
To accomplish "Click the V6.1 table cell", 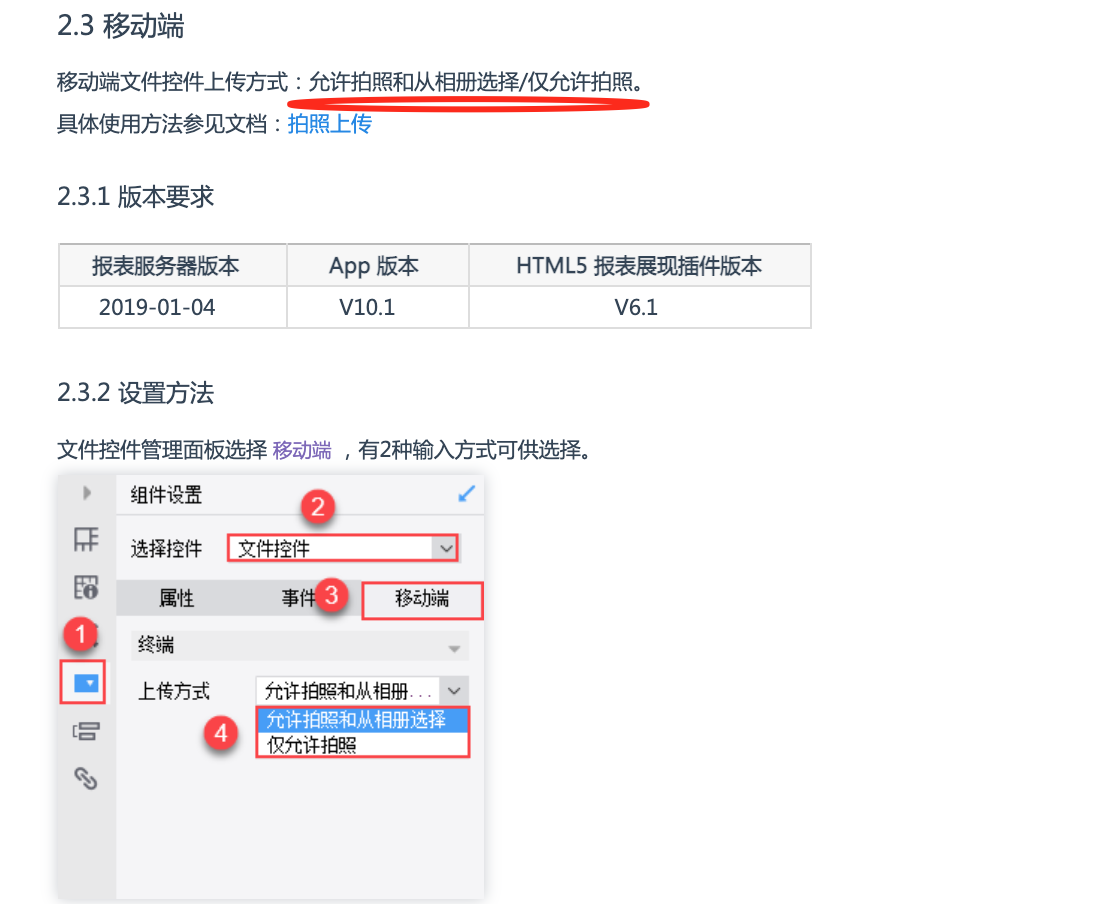I will click(640, 307).
